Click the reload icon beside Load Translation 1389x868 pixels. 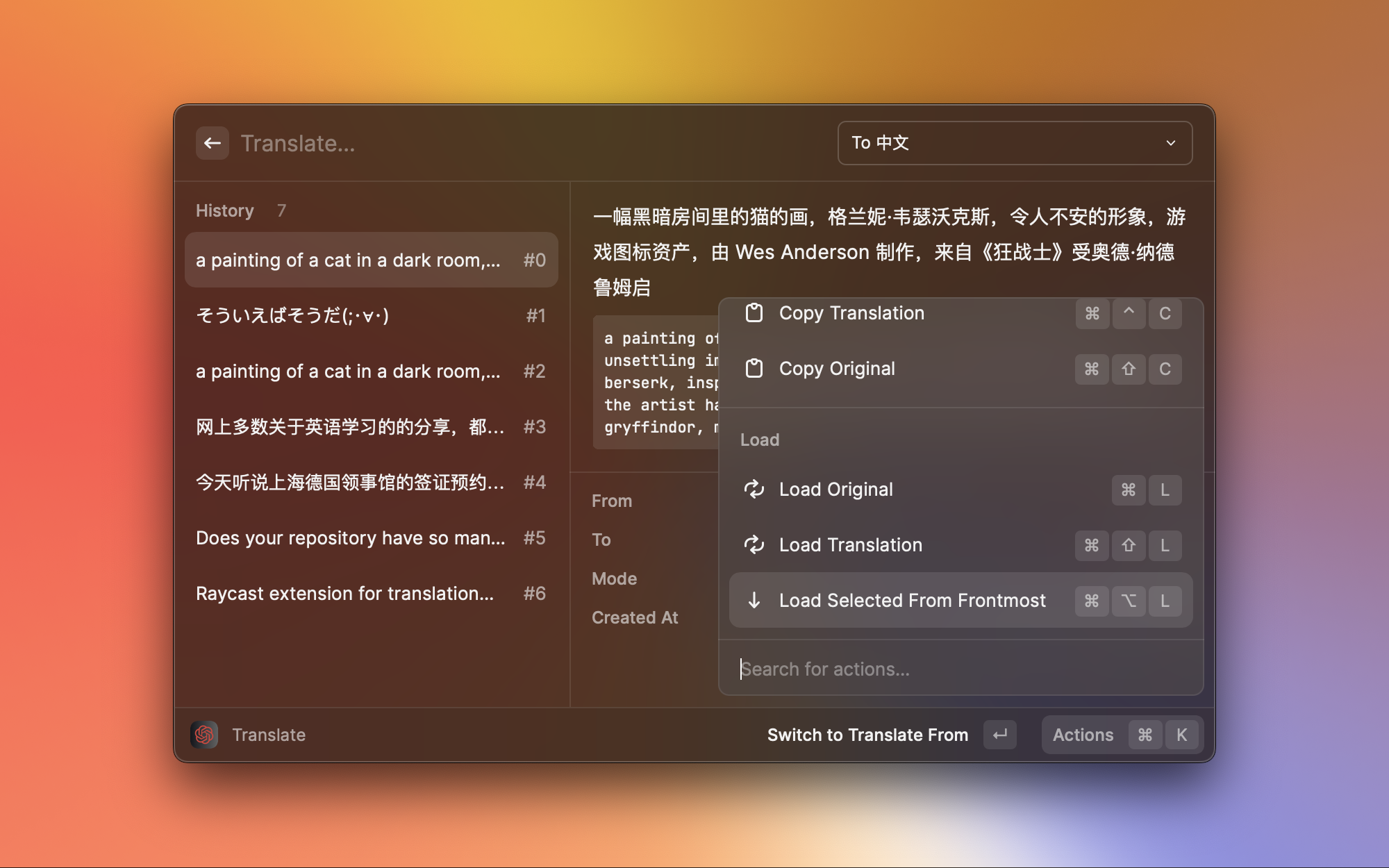pyautogui.click(x=754, y=545)
